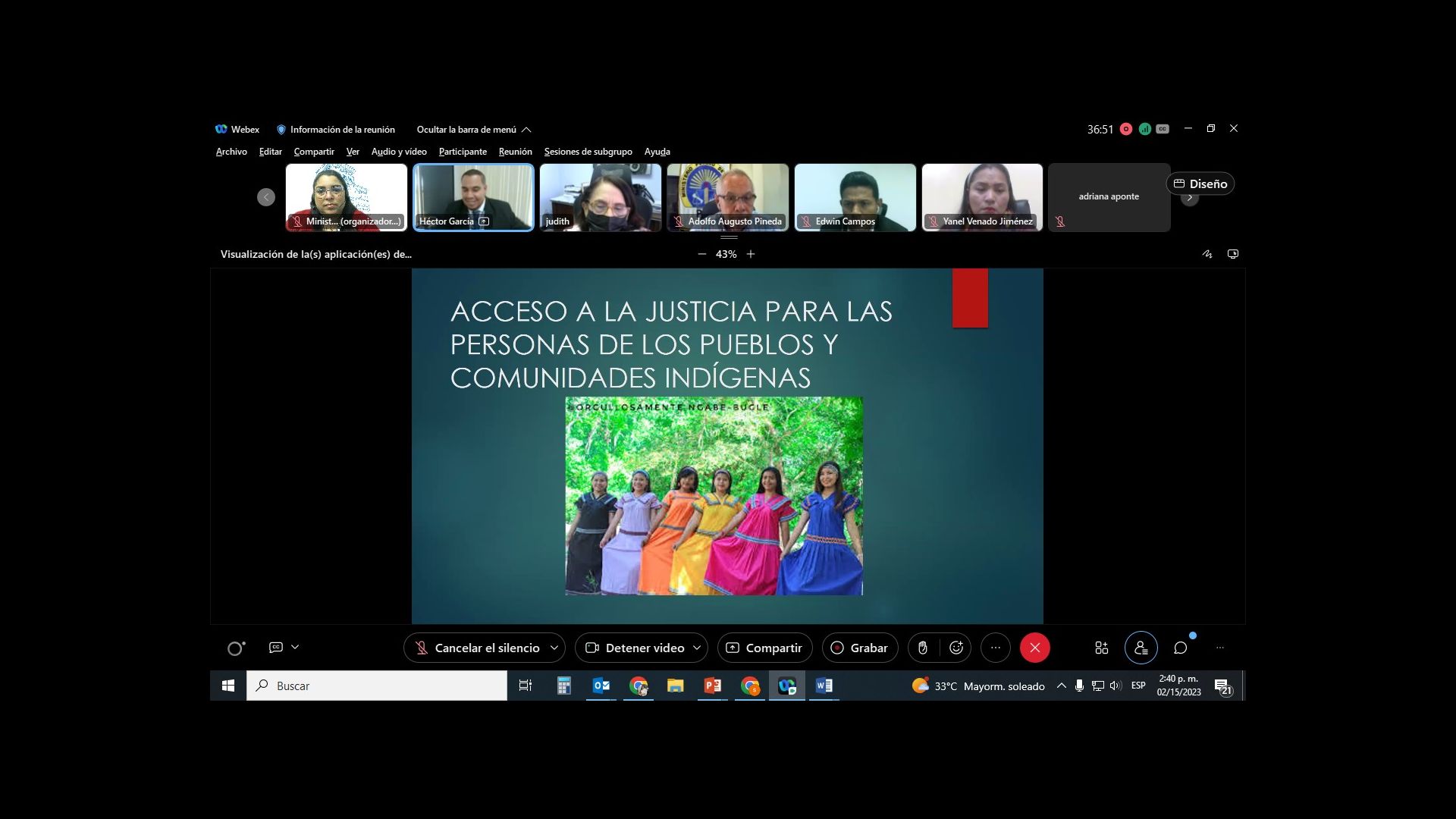Expand video options arrow beside Detener video

(697, 648)
